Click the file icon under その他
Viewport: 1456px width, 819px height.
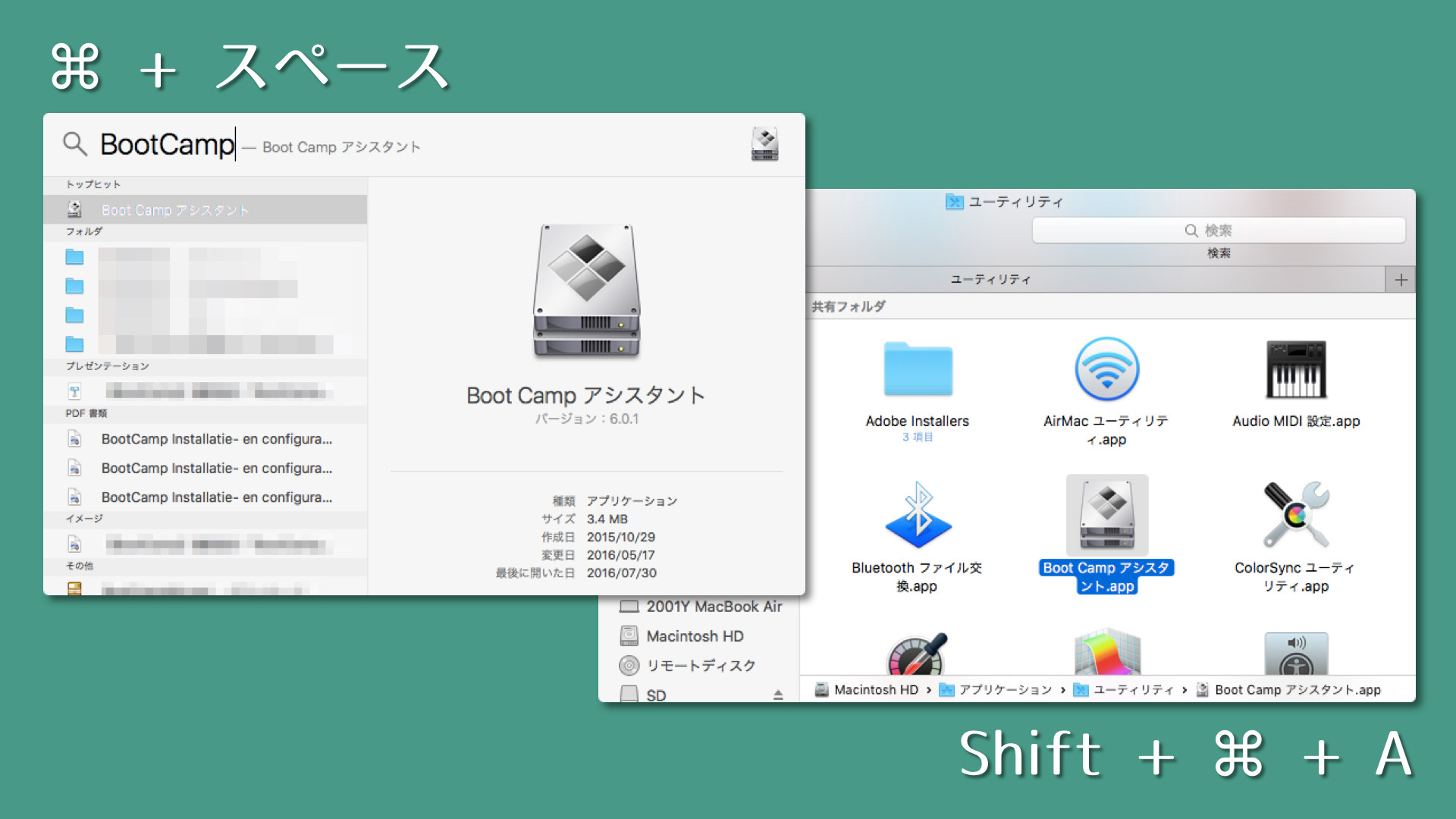click(74, 588)
